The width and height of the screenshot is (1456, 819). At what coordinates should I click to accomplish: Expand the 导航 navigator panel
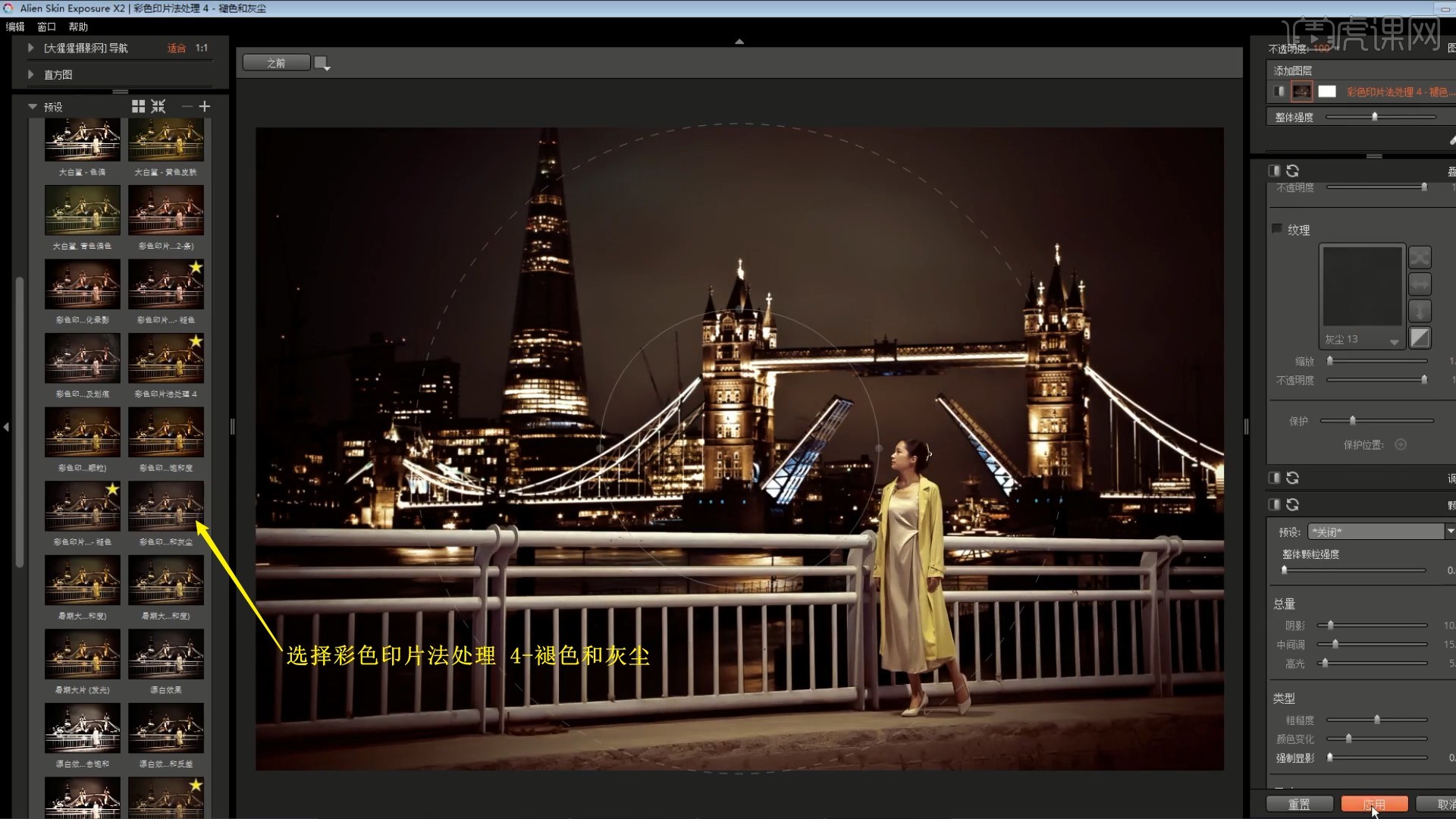tap(31, 48)
